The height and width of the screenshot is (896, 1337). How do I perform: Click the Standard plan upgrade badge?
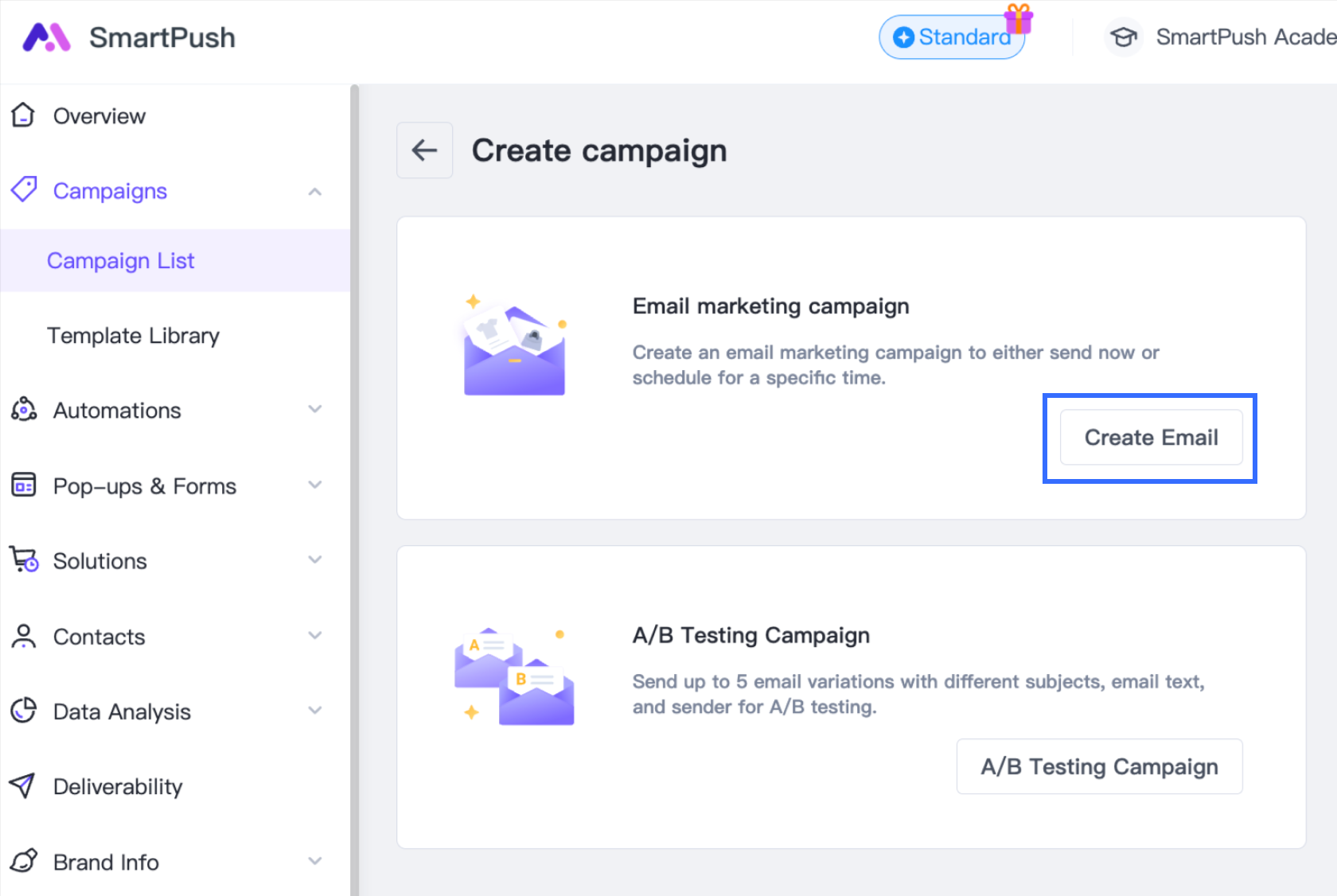pyautogui.click(x=951, y=37)
